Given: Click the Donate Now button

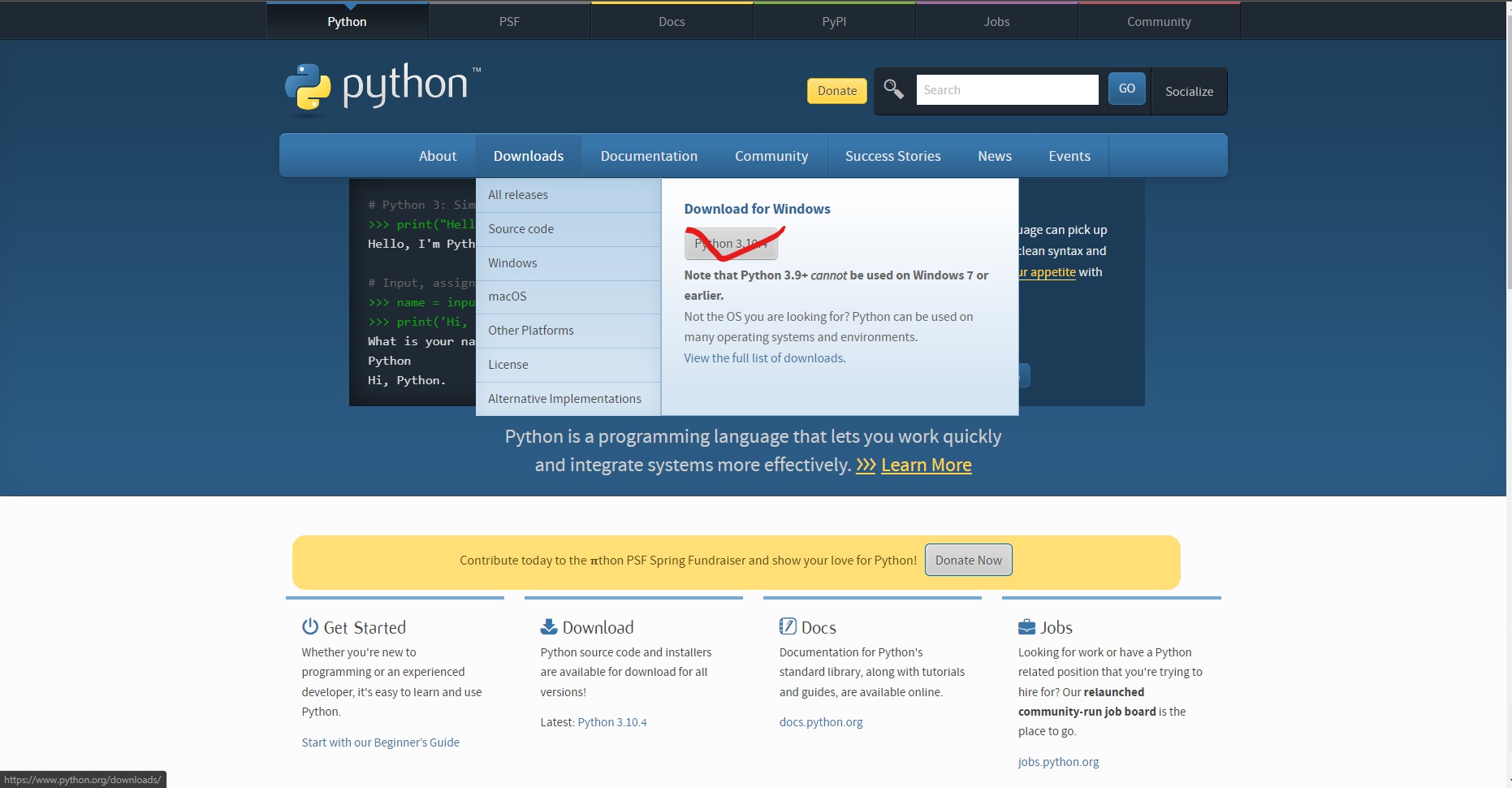Looking at the screenshot, I should click(x=969, y=560).
